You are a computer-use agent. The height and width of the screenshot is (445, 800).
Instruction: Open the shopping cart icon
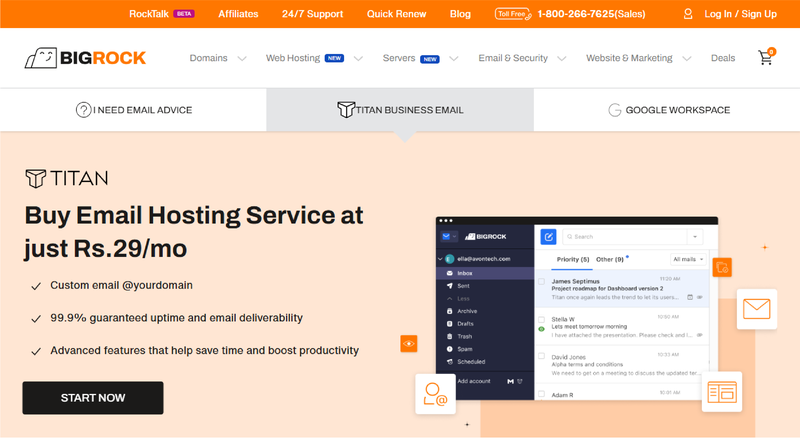pyautogui.click(x=766, y=57)
